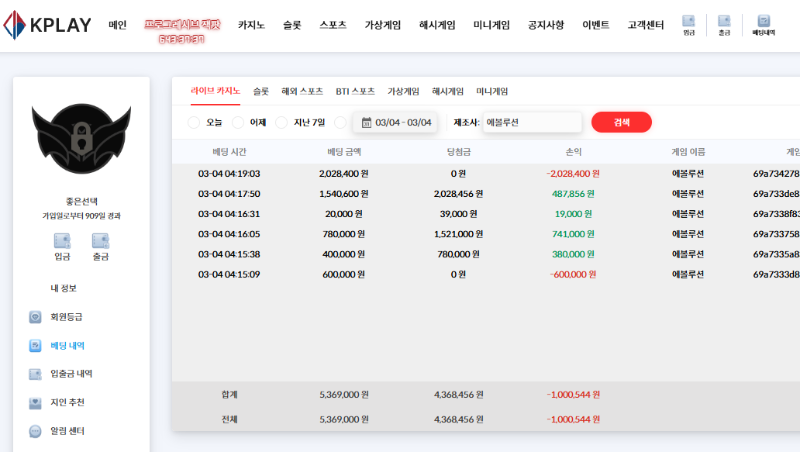800x452 pixels.
Task: Click the 출금 wallet icon under profile
Action: click(x=100, y=245)
